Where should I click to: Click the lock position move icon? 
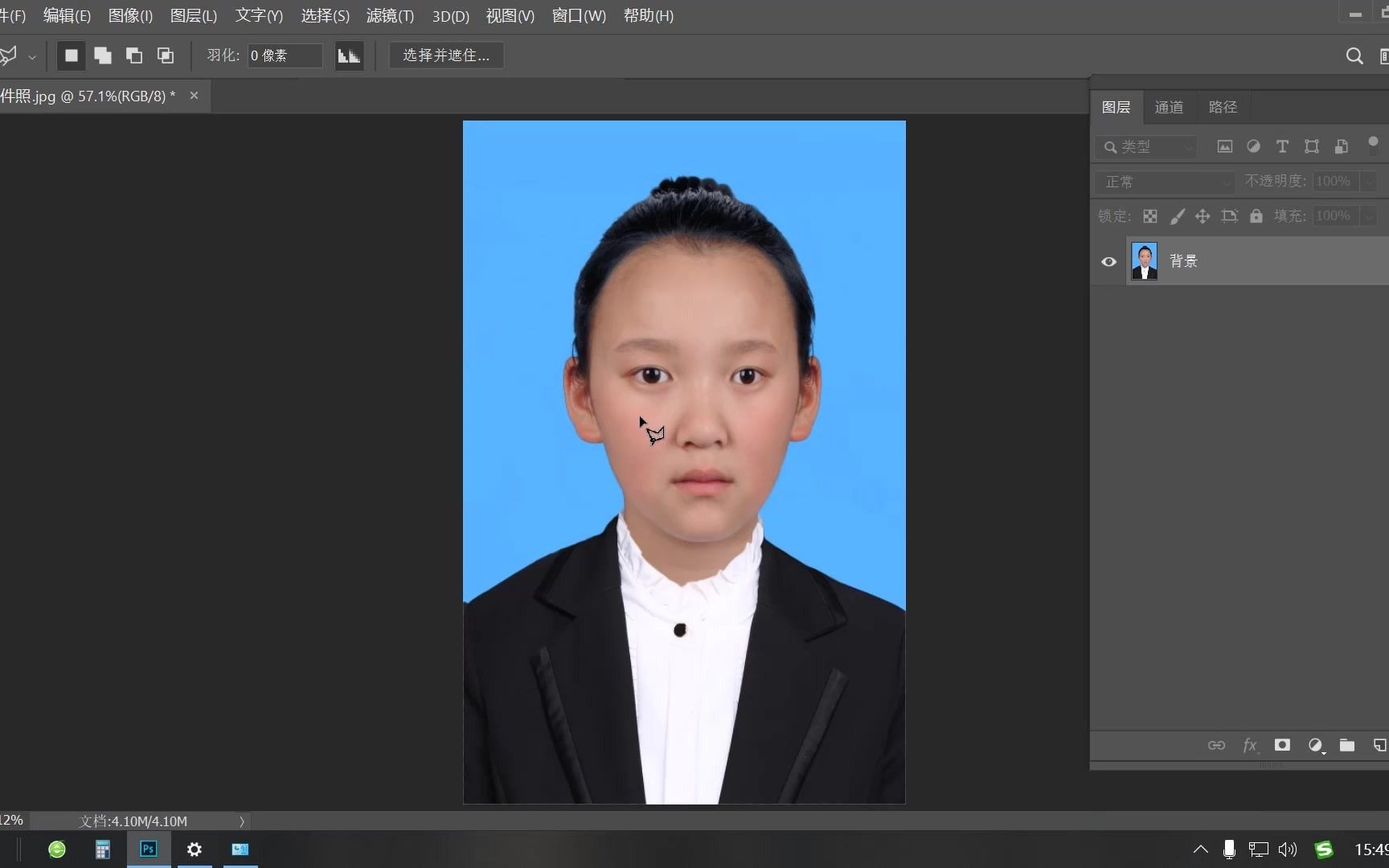[x=1203, y=216]
